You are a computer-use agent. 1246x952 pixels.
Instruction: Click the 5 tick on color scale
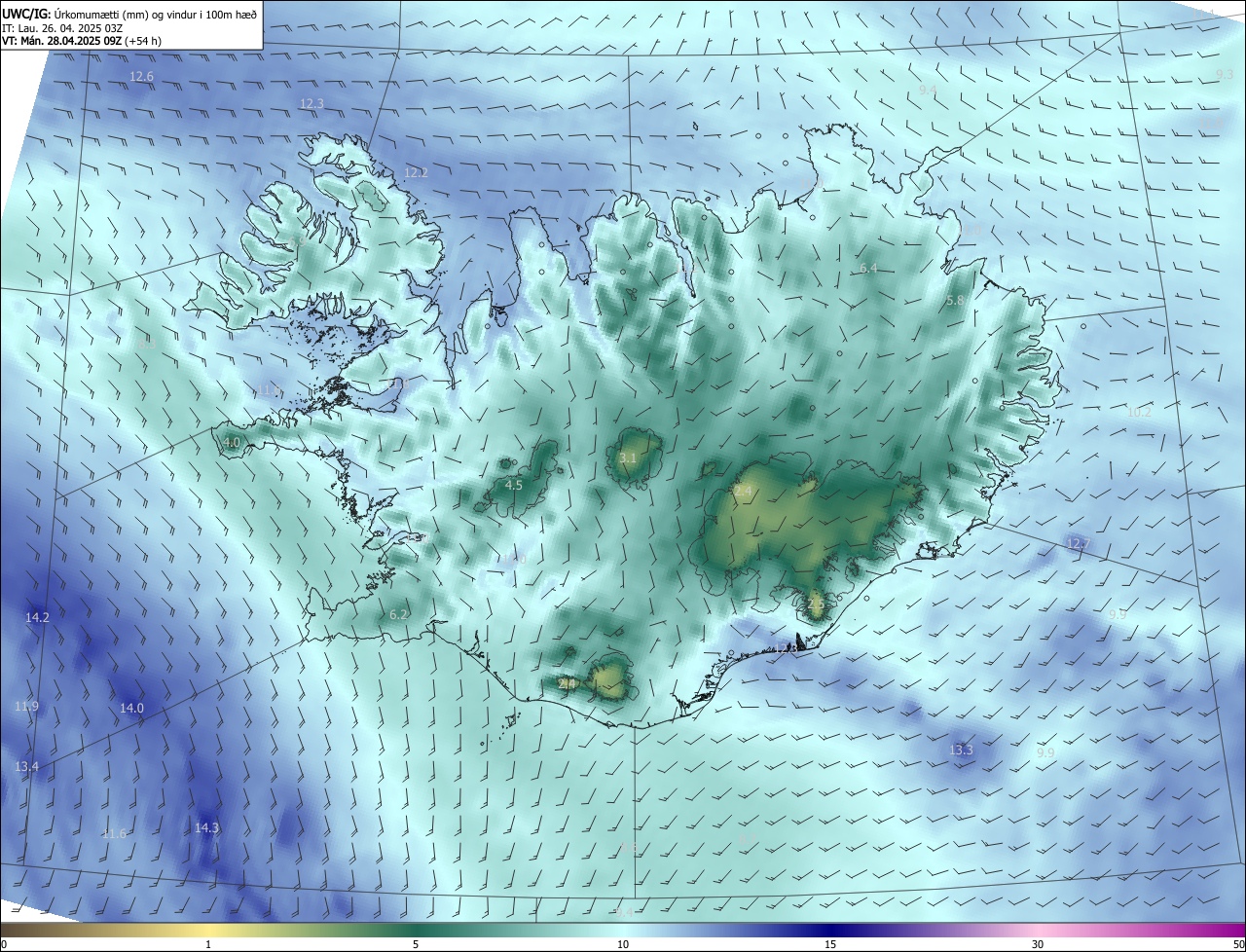pos(416,944)
